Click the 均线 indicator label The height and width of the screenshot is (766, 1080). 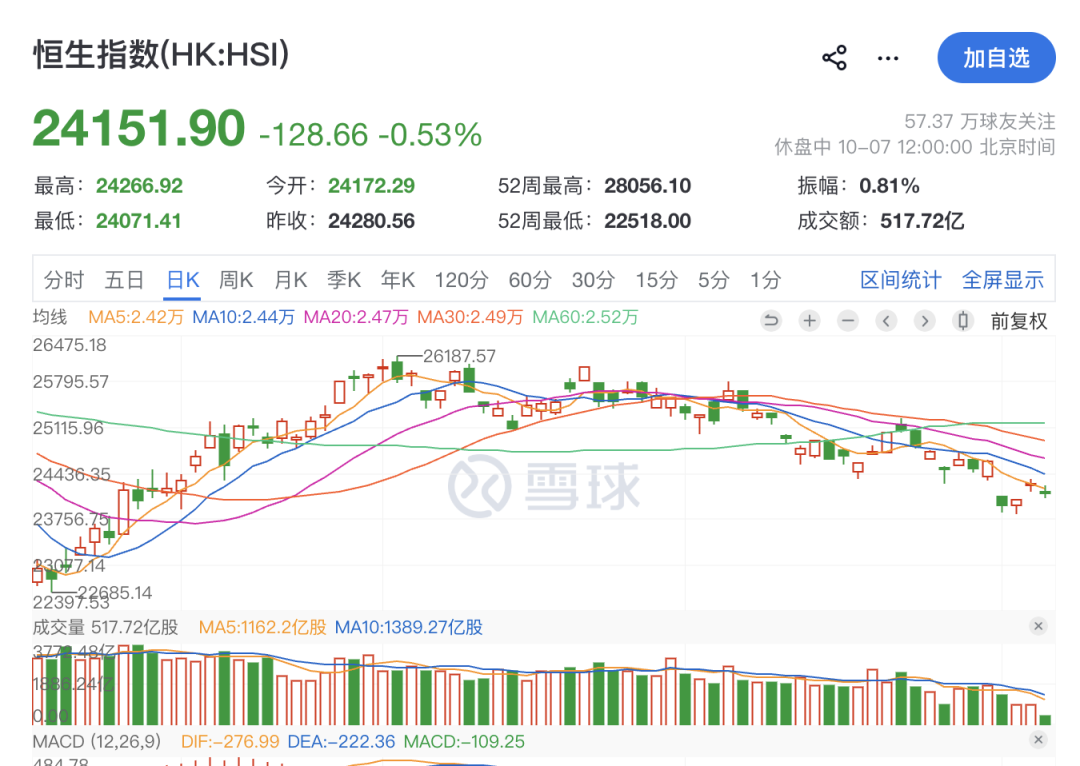click(50, 317)
